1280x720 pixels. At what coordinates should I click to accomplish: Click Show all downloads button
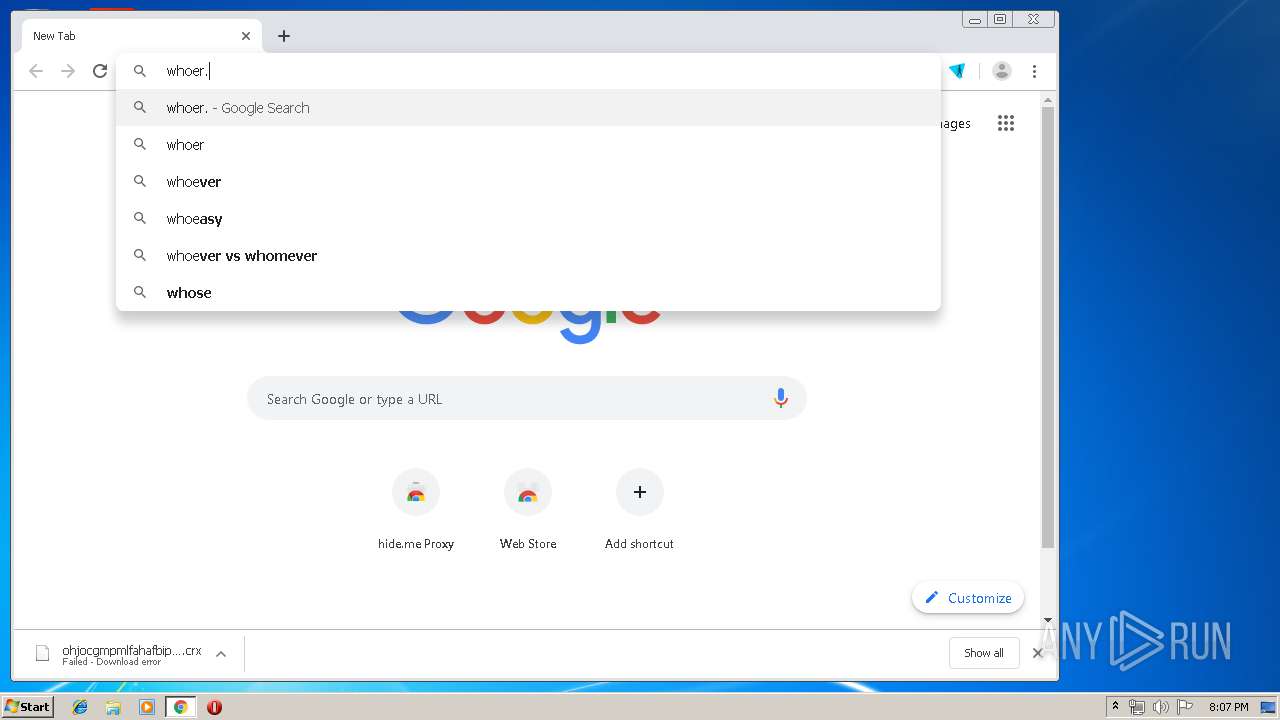[x=984, y=653]
